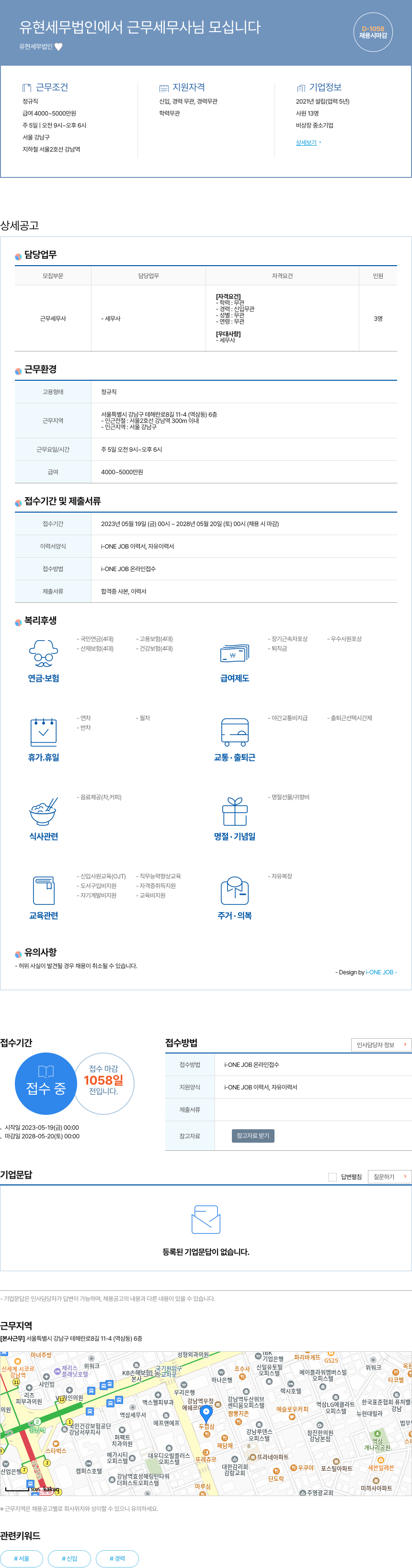Select the # 서울 keyword tag

pos(21,1558)
